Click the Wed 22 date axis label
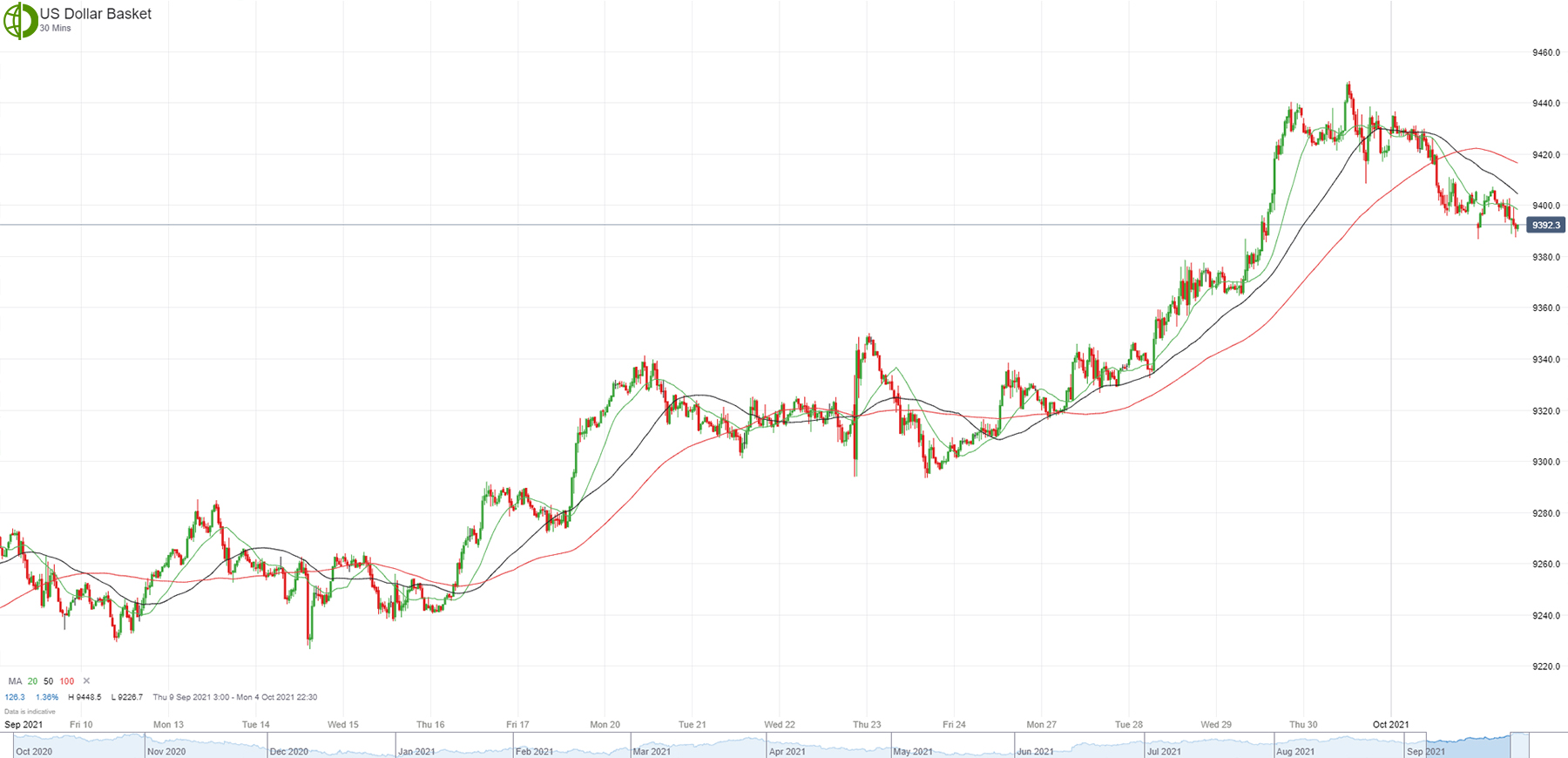Image resolution: width=1568 pixels, height=758 pixels. pos(780,725)
